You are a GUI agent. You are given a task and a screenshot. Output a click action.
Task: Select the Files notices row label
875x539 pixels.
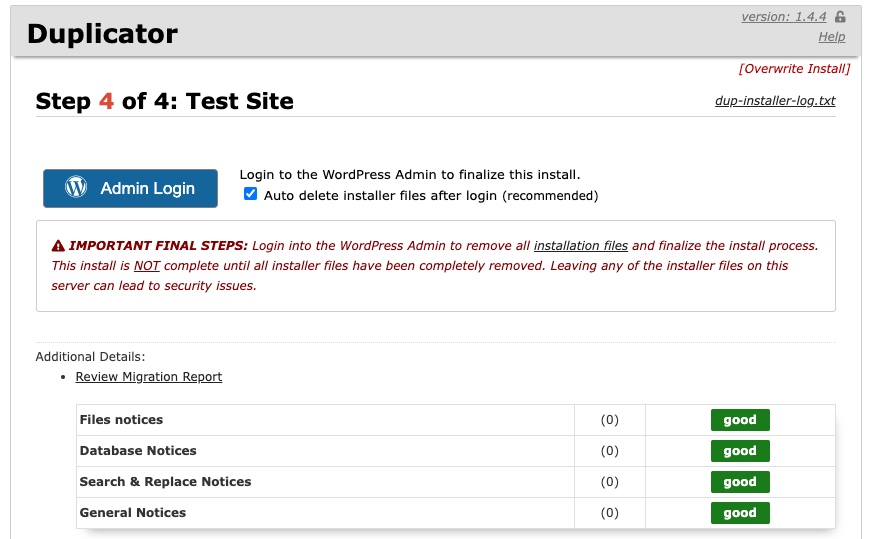[x=121, y=420]
